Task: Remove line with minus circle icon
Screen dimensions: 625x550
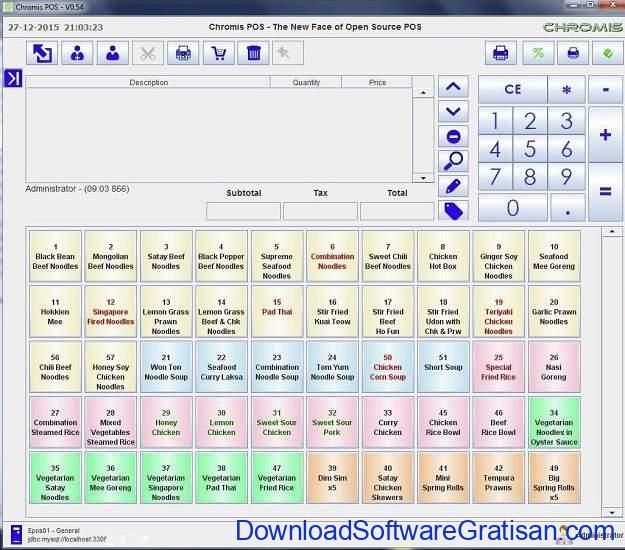Action: point(453,137)
